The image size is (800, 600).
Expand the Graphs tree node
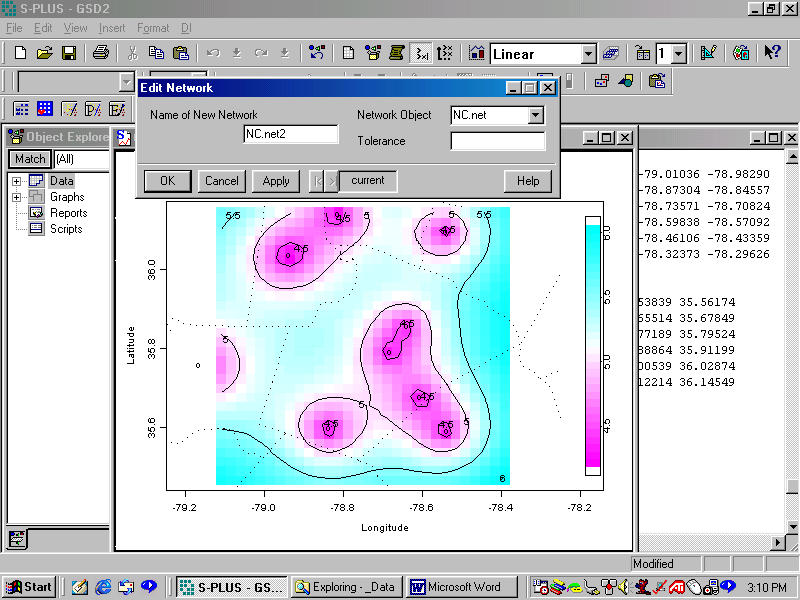(17, 197)
